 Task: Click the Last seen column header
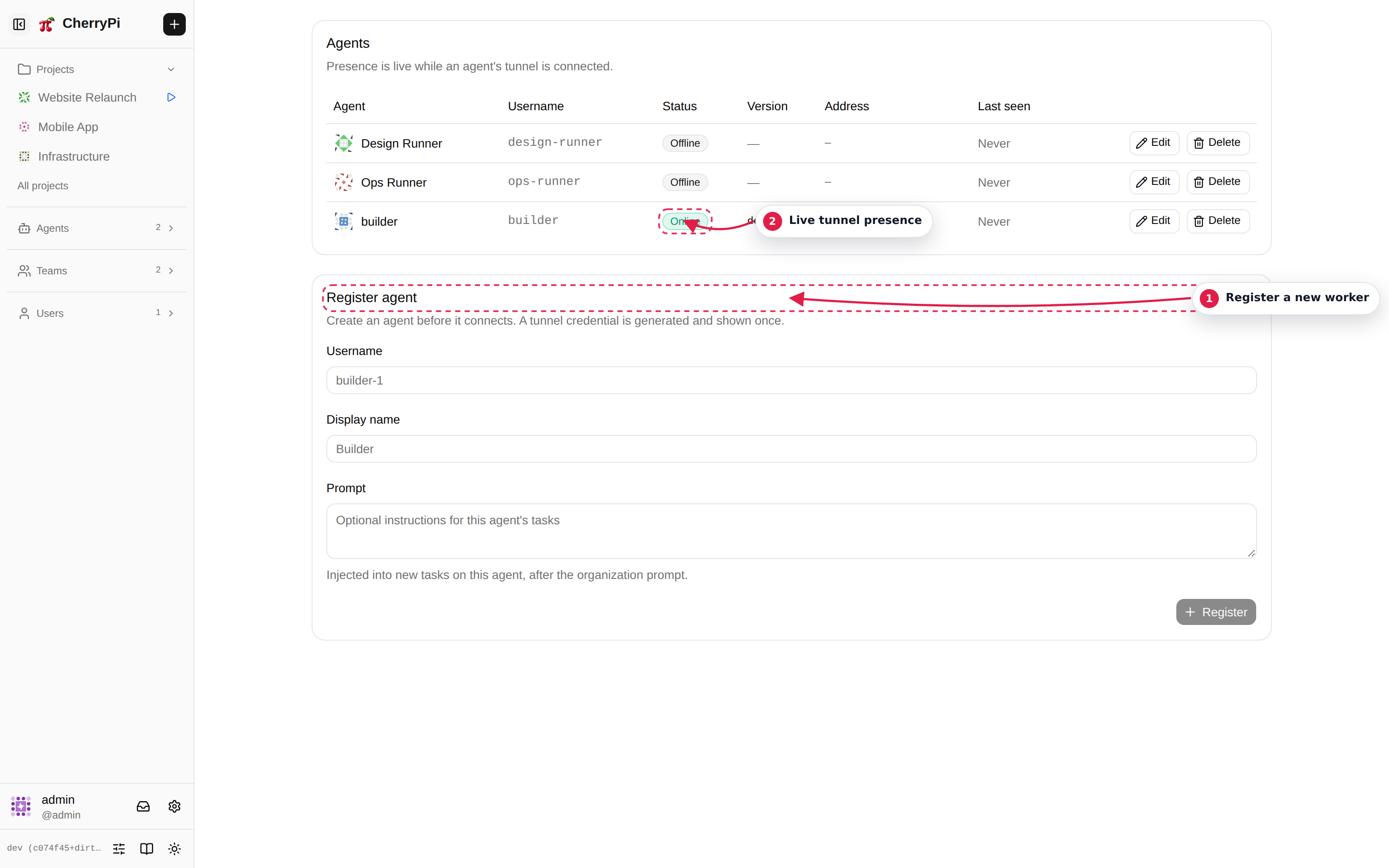point(1003,106)
